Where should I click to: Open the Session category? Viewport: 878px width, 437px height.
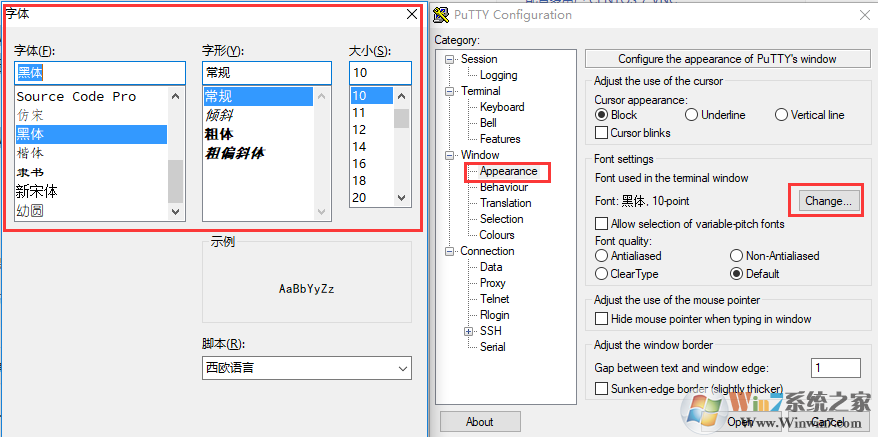479,59
